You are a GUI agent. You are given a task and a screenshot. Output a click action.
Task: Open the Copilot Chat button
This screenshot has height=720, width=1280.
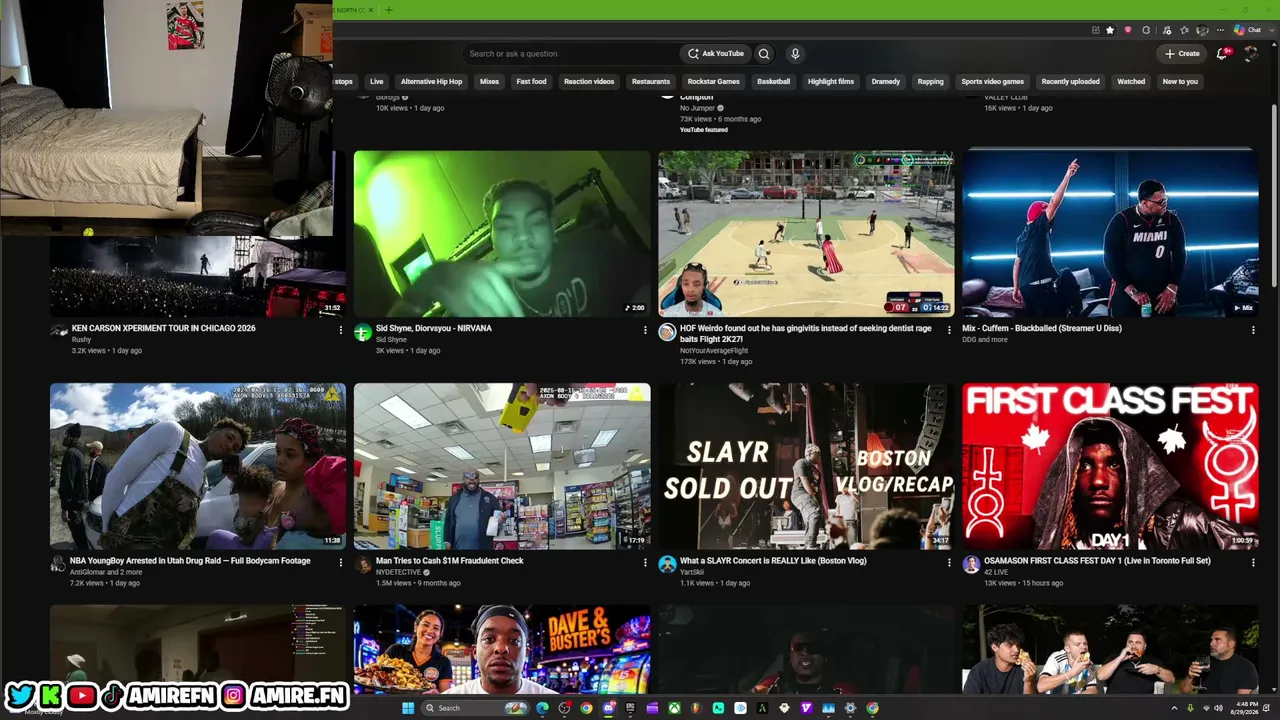(1247, 30)
